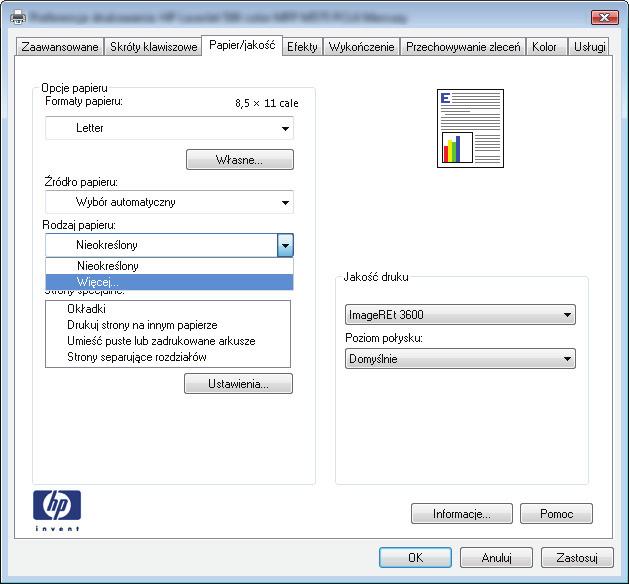Apply changes with Zastosuj button
The height and width of the screenshot is (584, 629).
pyautogui.click(x=577, y=558)
